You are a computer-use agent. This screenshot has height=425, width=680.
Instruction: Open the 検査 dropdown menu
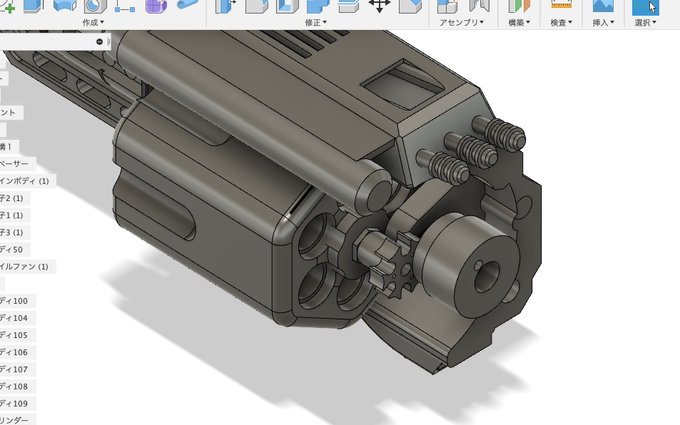pos(561,23)
